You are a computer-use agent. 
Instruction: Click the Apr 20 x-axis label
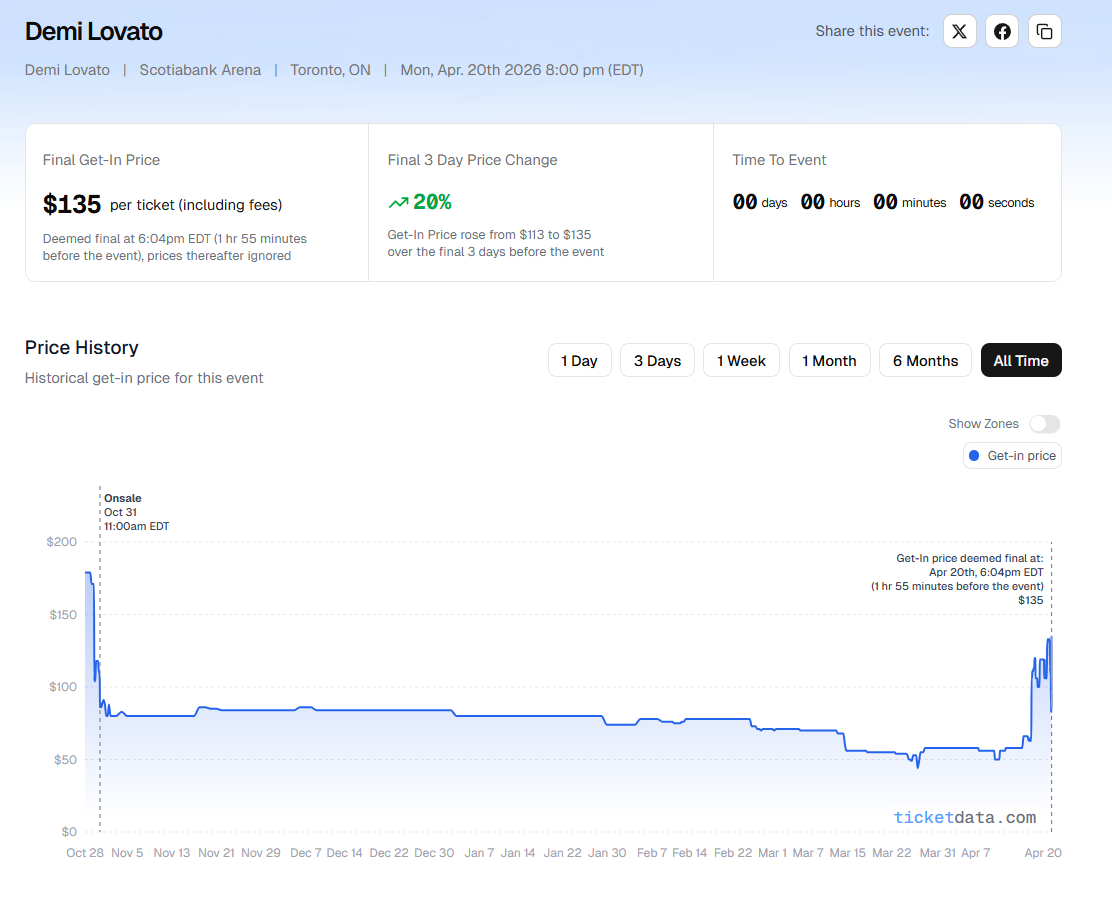click(x=1043, y=853)
